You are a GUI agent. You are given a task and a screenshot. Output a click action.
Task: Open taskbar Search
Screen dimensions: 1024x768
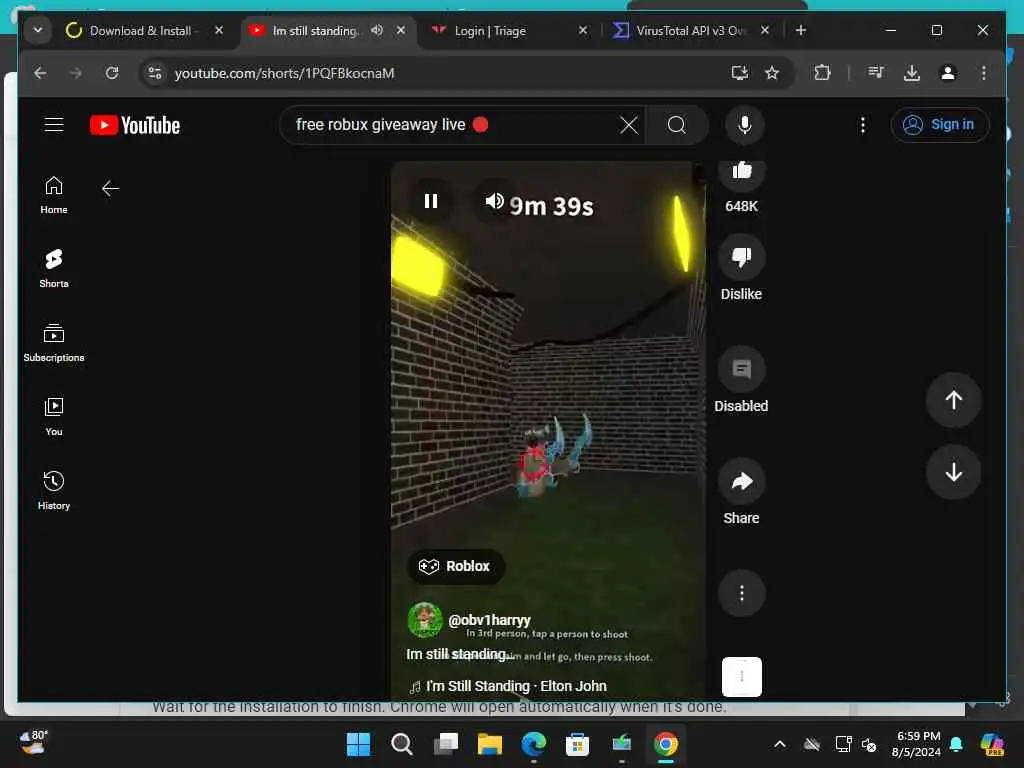(402, 744)
